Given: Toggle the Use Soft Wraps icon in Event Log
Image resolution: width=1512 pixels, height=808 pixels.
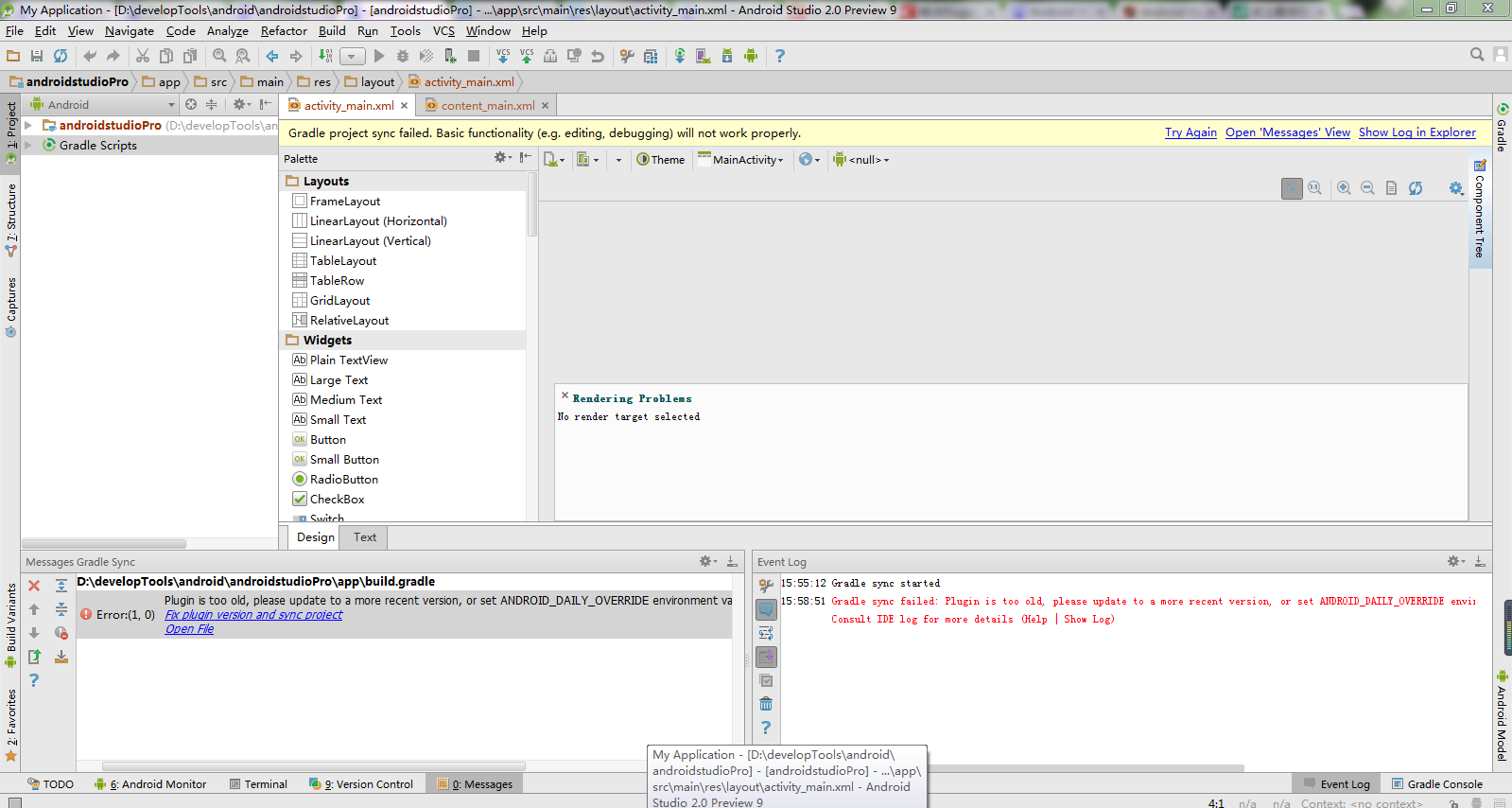Looking at the screenshot, I should pyautogui.click(x=766, y=633).
